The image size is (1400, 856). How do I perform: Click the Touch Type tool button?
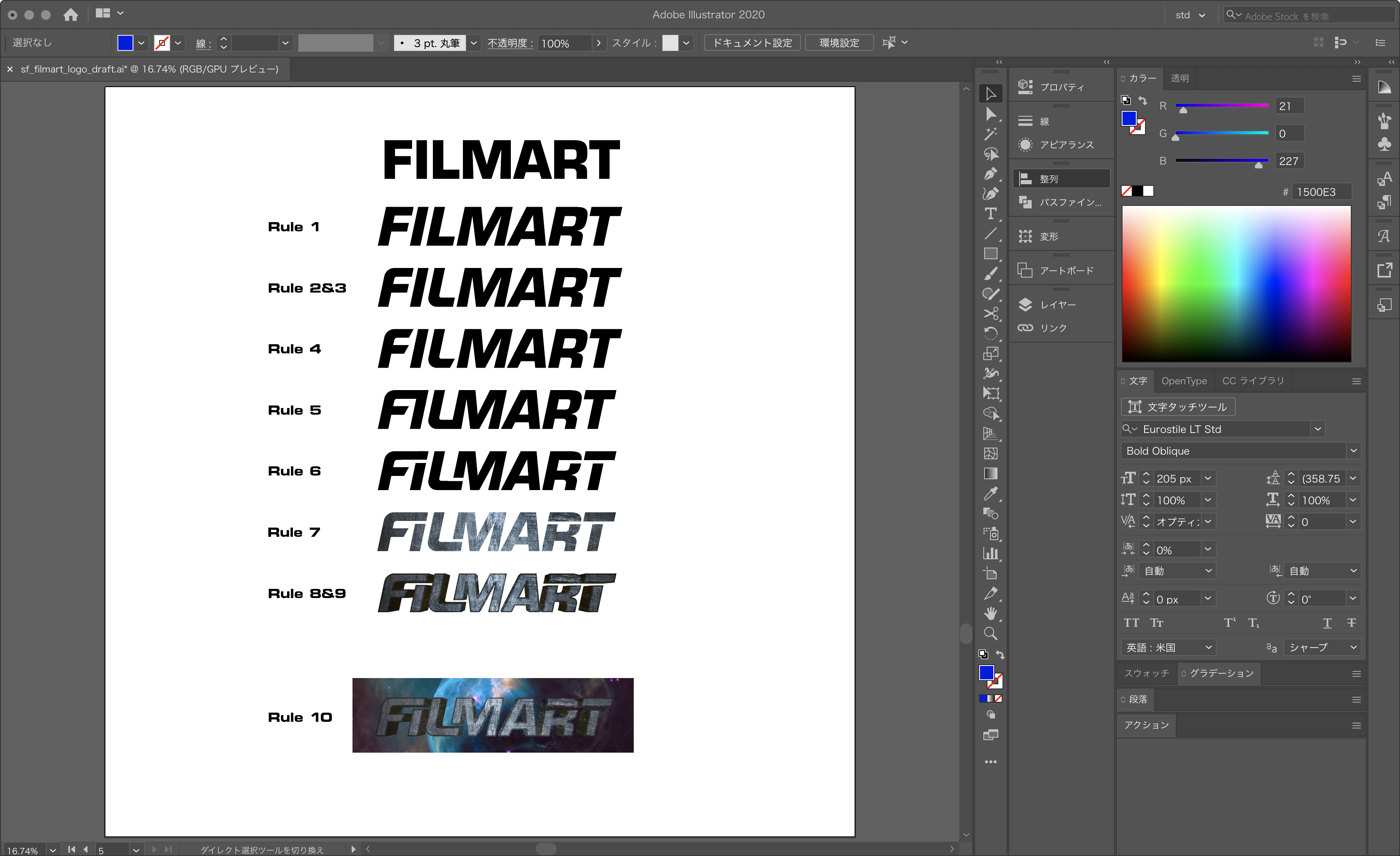1178,406
